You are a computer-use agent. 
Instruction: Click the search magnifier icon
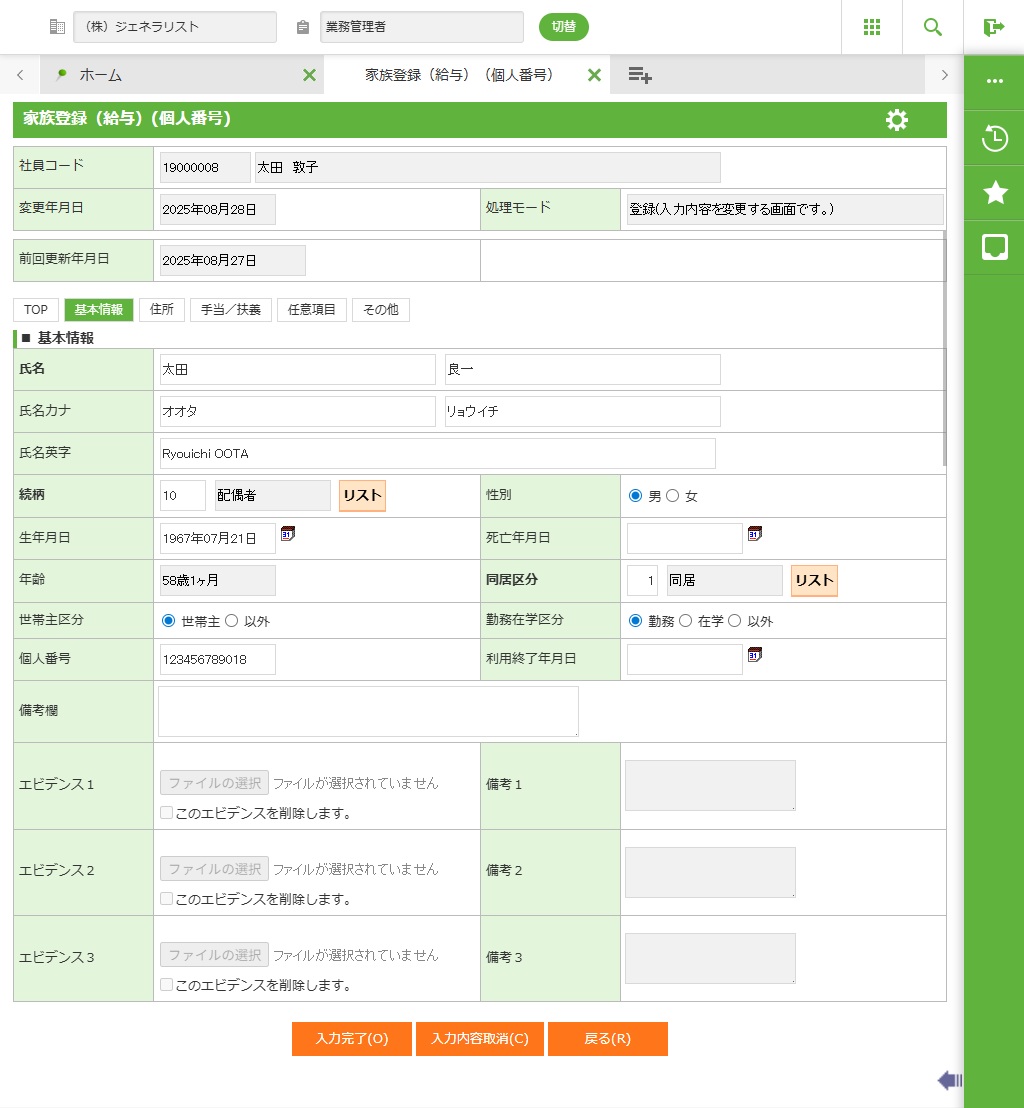pyautogui.click(x=932, y=27)
